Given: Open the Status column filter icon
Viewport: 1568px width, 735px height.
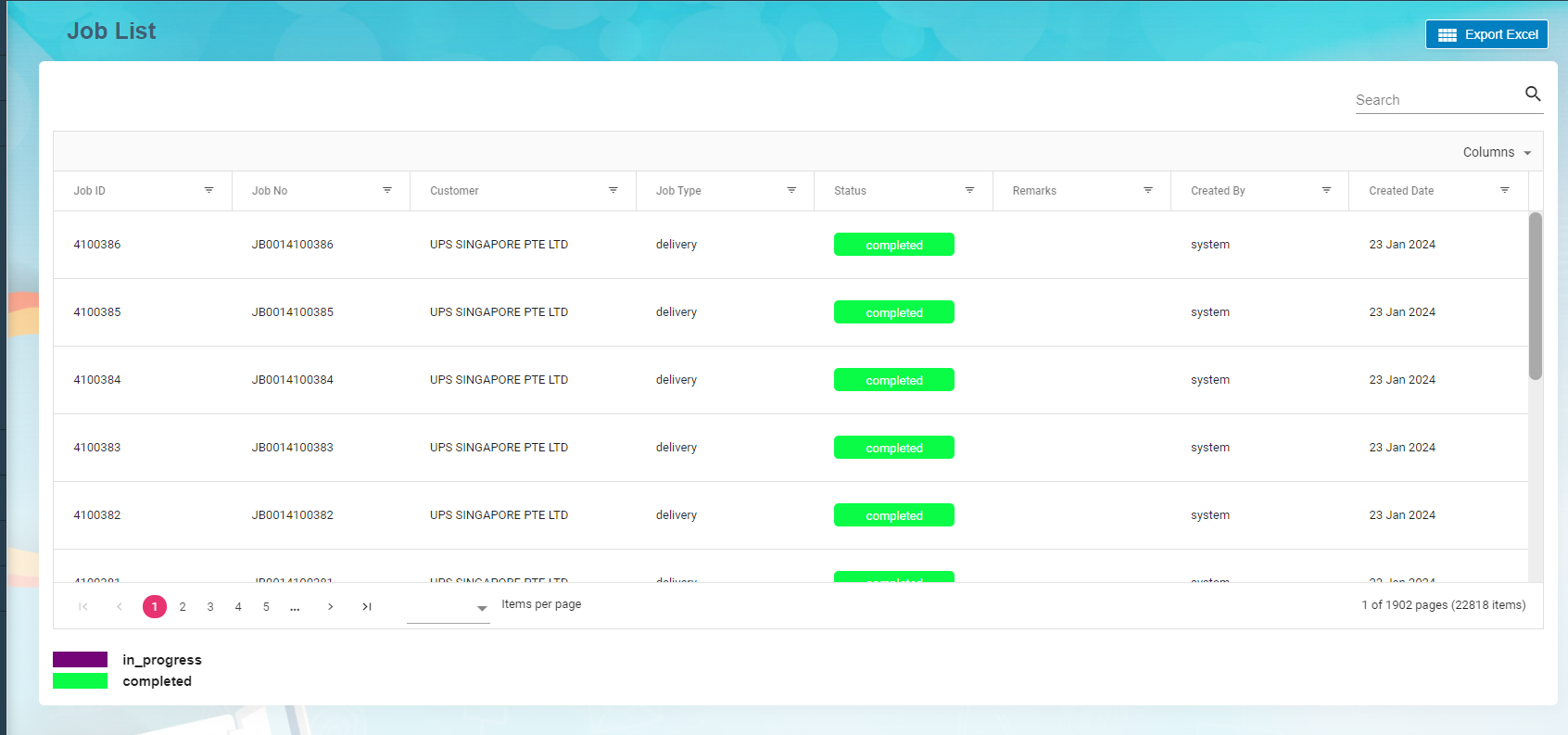Looking at the screenshot, I should (969, 190).
